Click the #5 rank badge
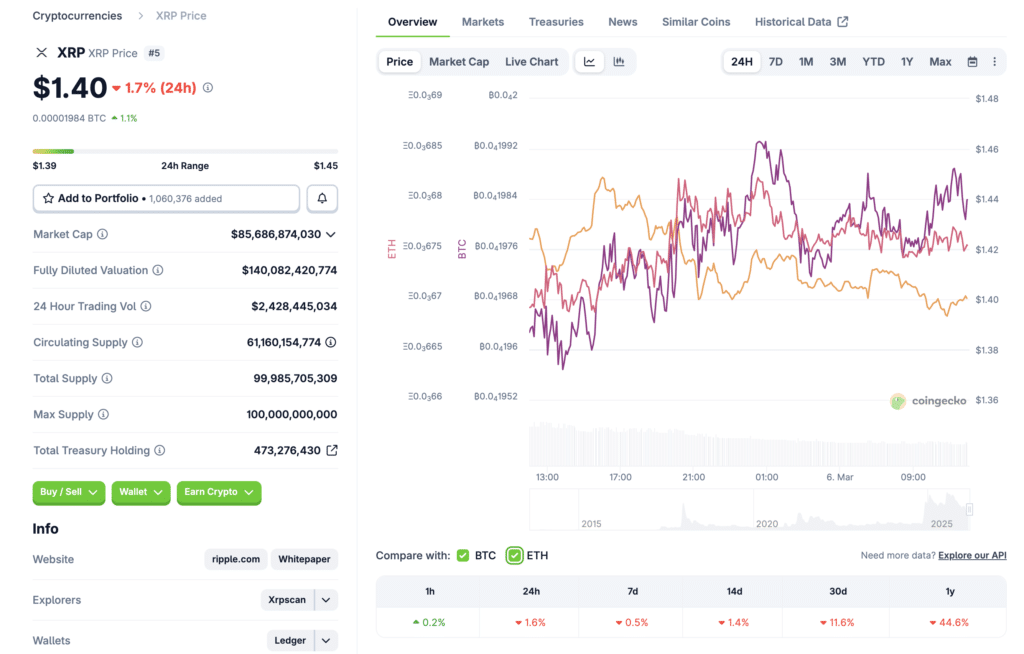 [154, 53]
